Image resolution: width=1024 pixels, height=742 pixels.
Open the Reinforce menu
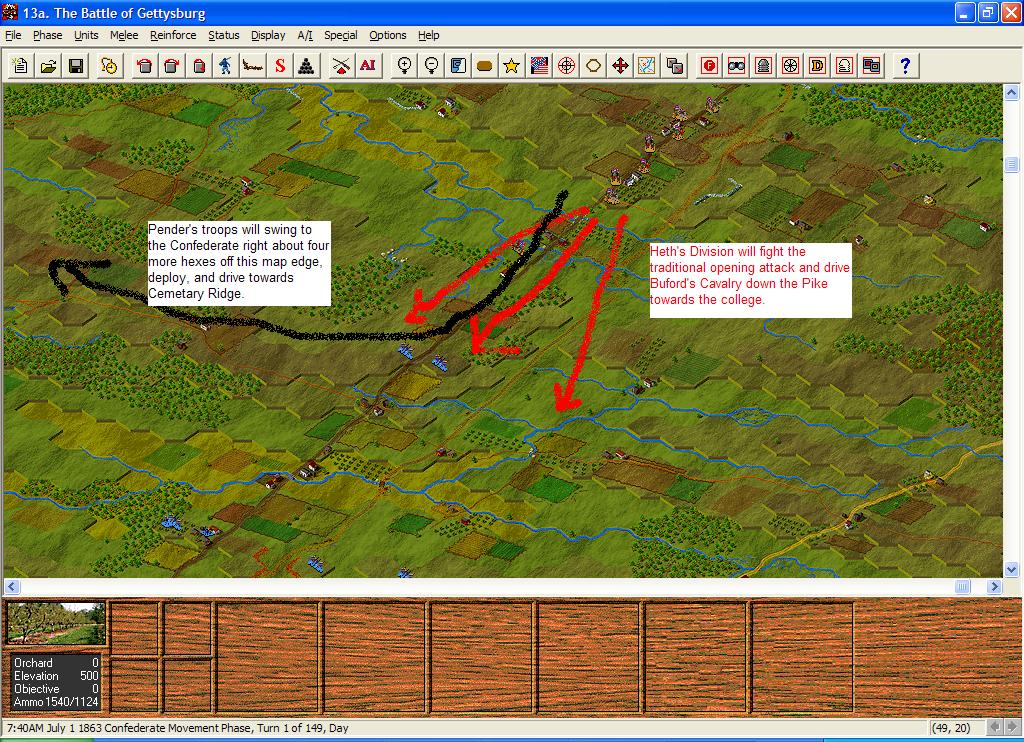(x=173, y=35)
